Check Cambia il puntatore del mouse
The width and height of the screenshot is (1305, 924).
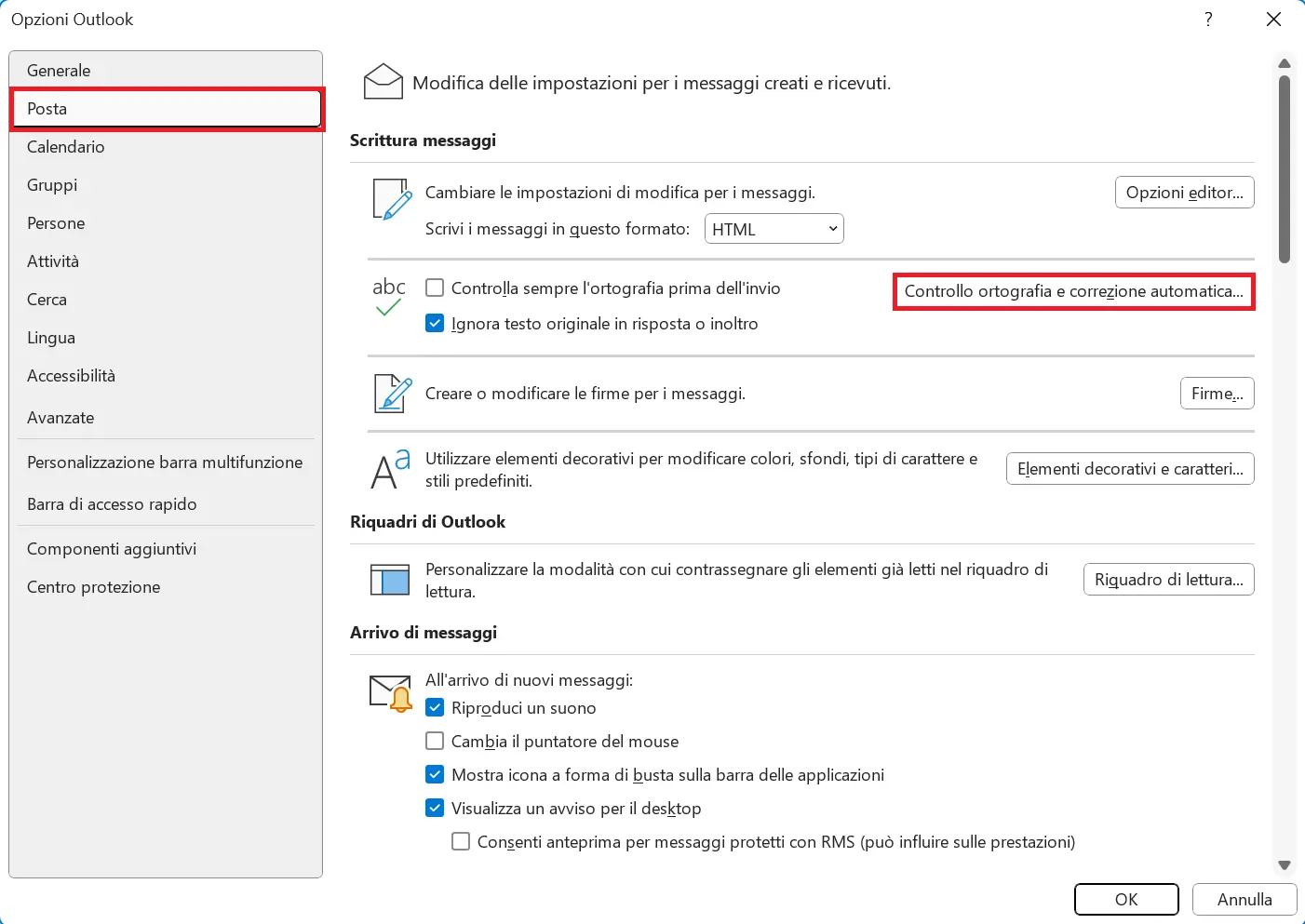click(x=435, y=742)
